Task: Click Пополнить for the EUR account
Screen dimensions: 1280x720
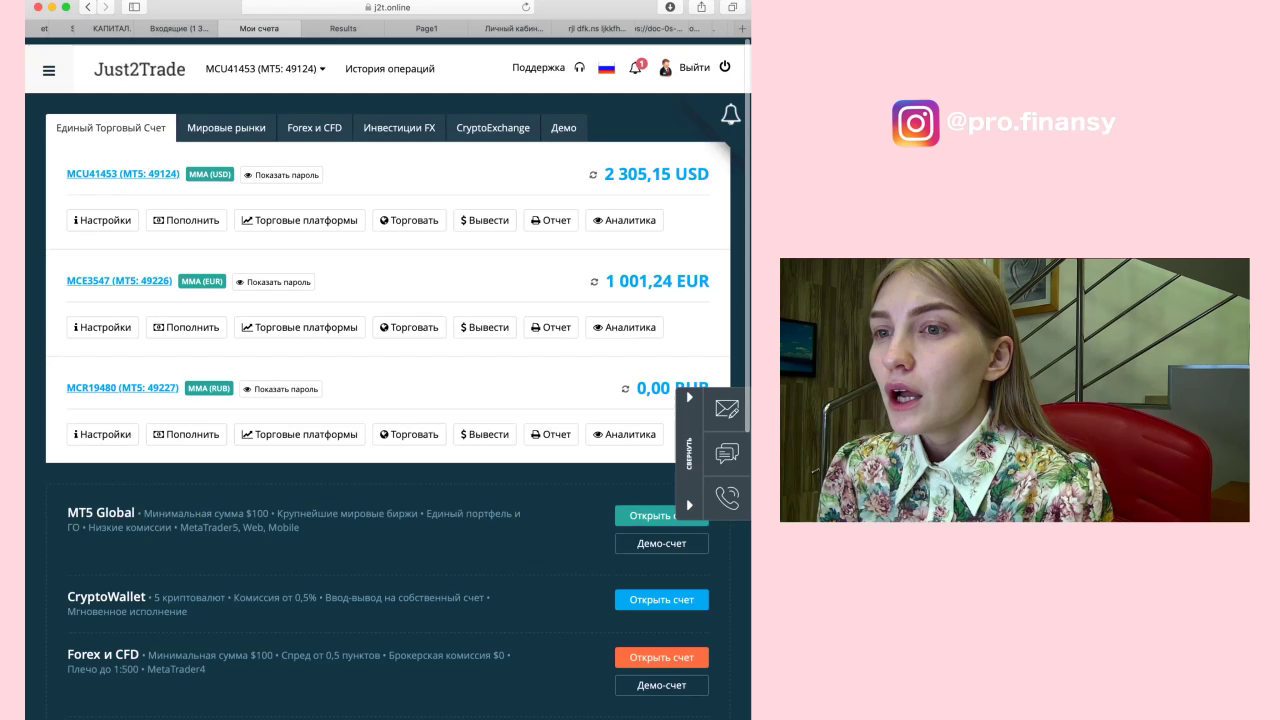Action: pyautogui.click(x=187, y=327)
